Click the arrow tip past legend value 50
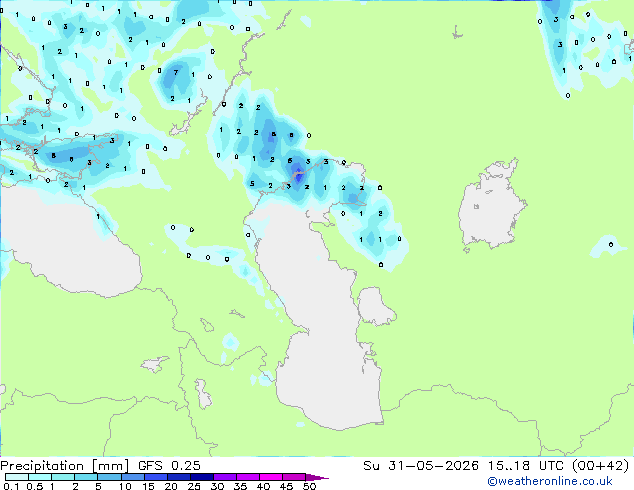The width and height of the screenshot is (634, 490). click(317, 477)
